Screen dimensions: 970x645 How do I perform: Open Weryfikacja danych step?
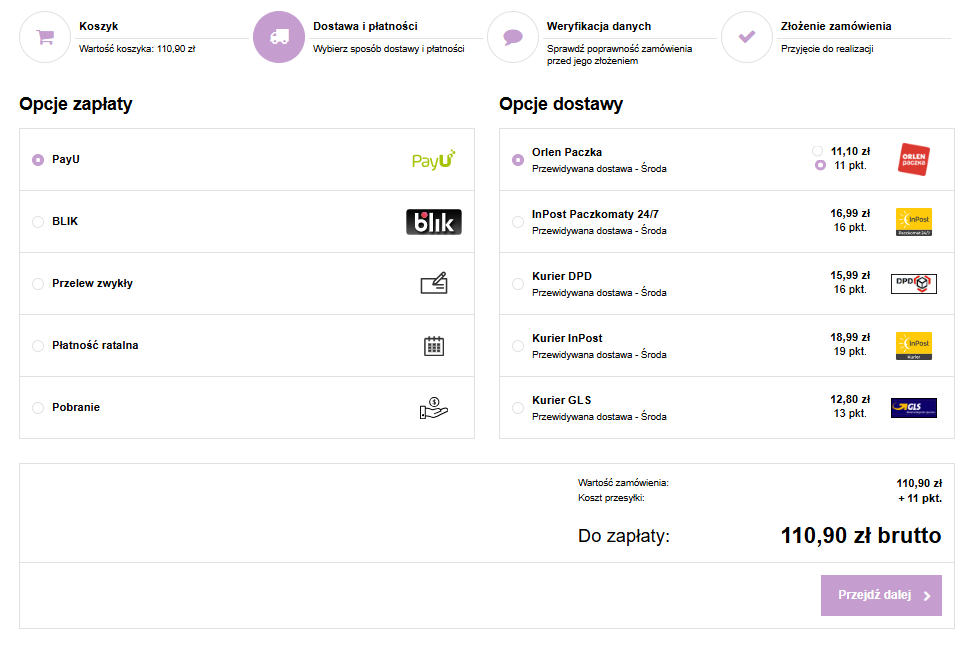tap(599, 26)
